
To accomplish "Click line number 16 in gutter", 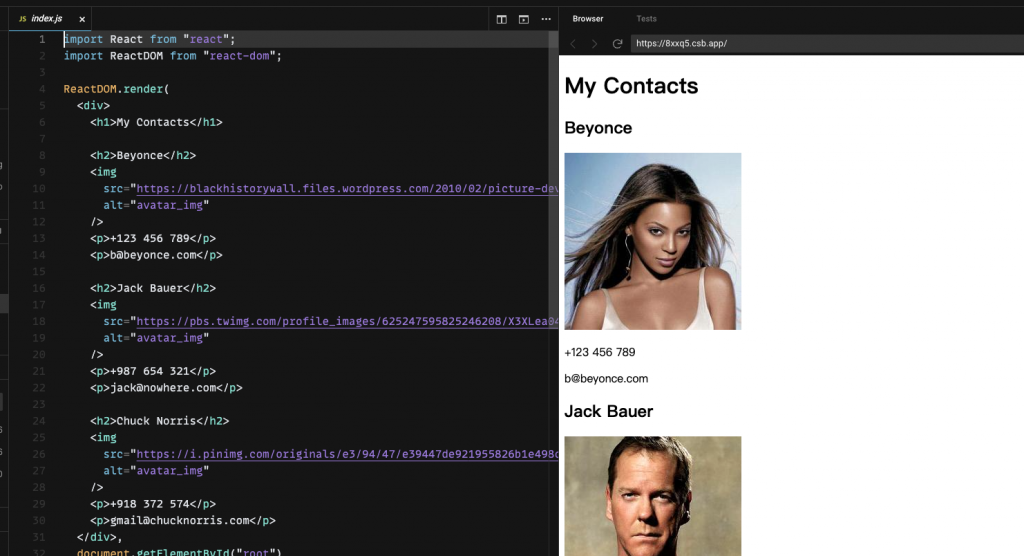I will (39, 288).
